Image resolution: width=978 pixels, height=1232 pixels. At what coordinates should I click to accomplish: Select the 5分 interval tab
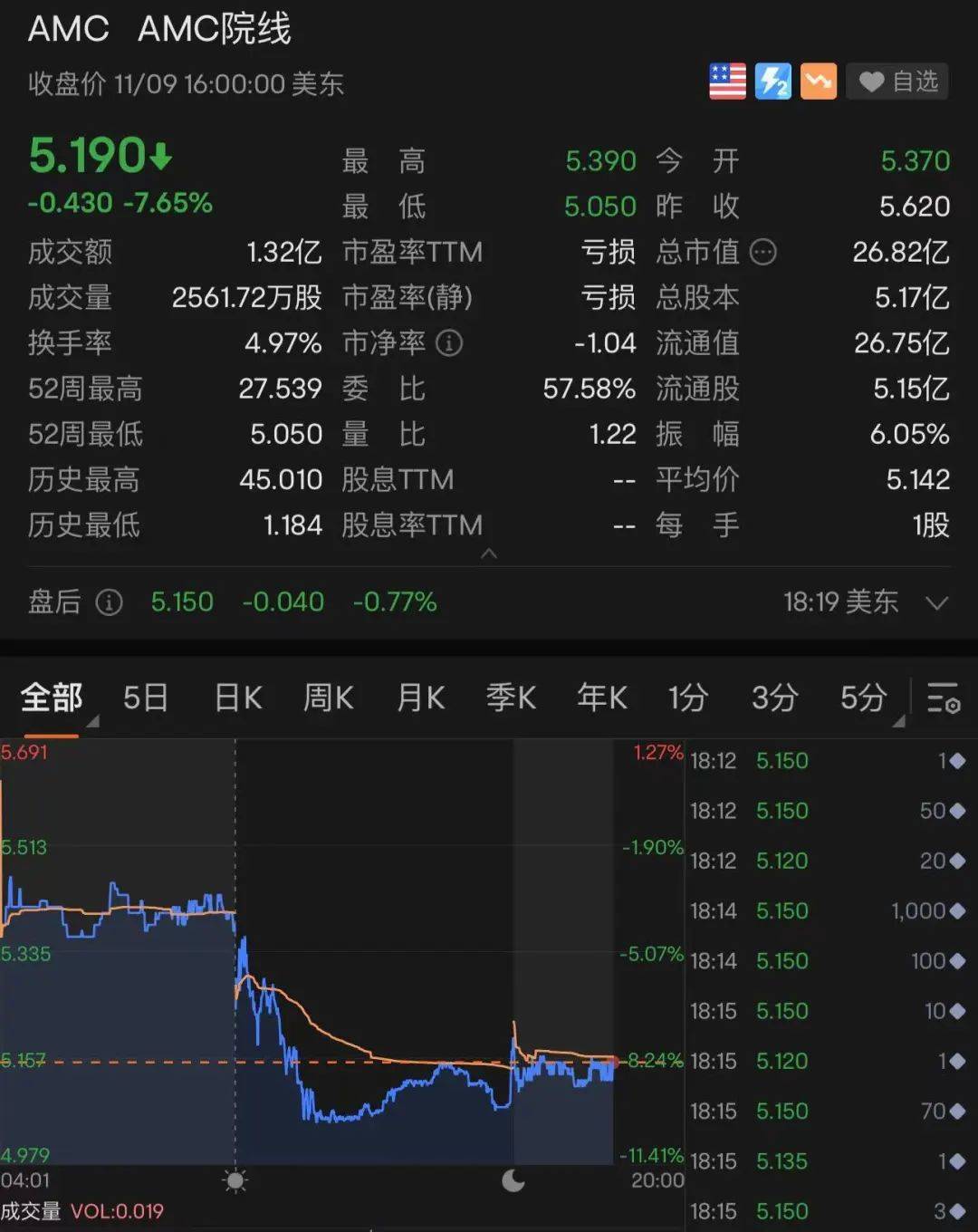point(861,698)
